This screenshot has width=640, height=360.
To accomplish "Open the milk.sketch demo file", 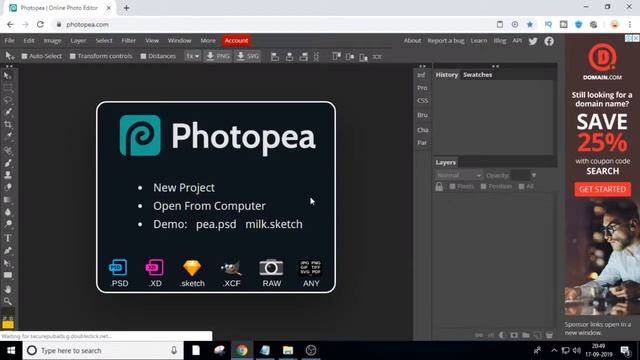I will [274, 224].
